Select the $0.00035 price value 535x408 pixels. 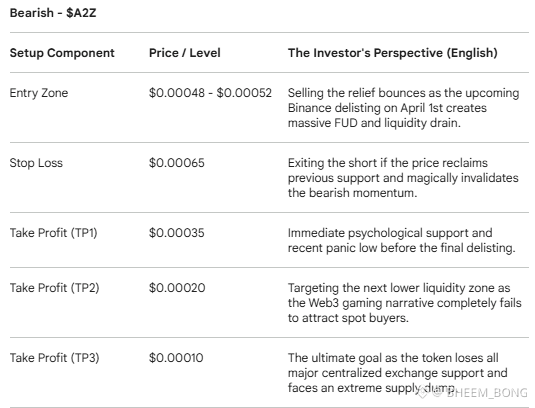tap(177, 233)
